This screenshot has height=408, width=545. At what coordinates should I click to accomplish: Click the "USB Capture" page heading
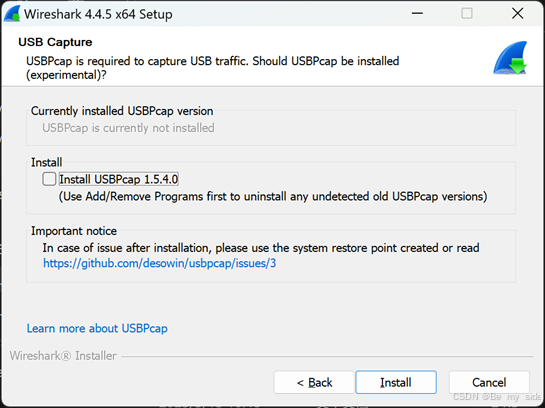(55, 42)
